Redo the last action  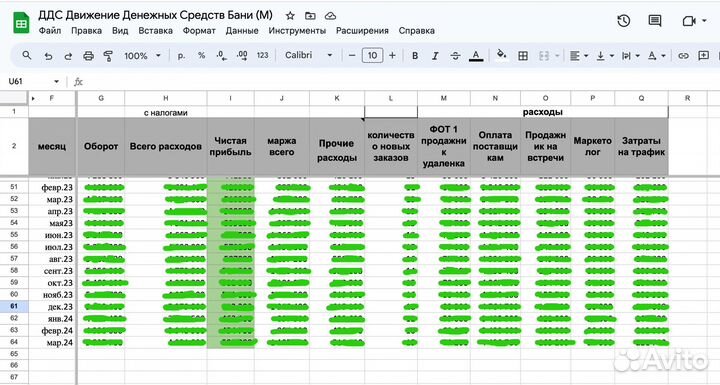coord(68,56)
